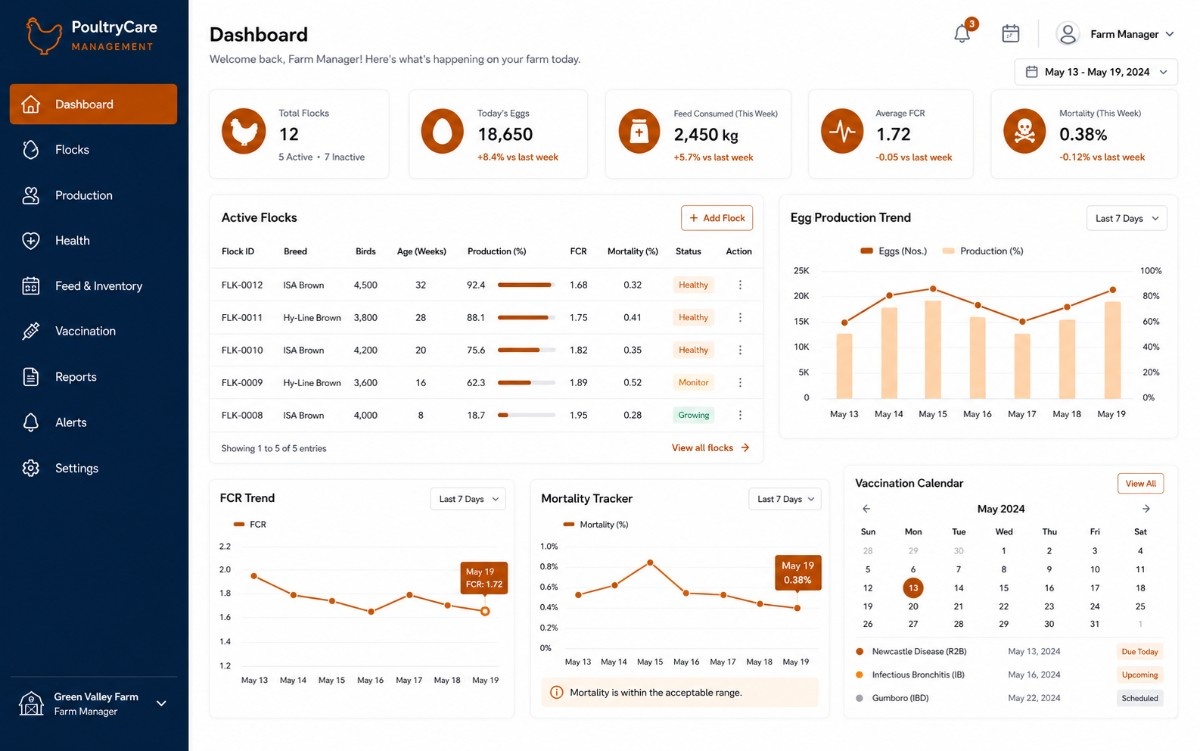Open the May 13 - May 19, 2024 date range picker

pyautogui.click(x=1096, y=72)
